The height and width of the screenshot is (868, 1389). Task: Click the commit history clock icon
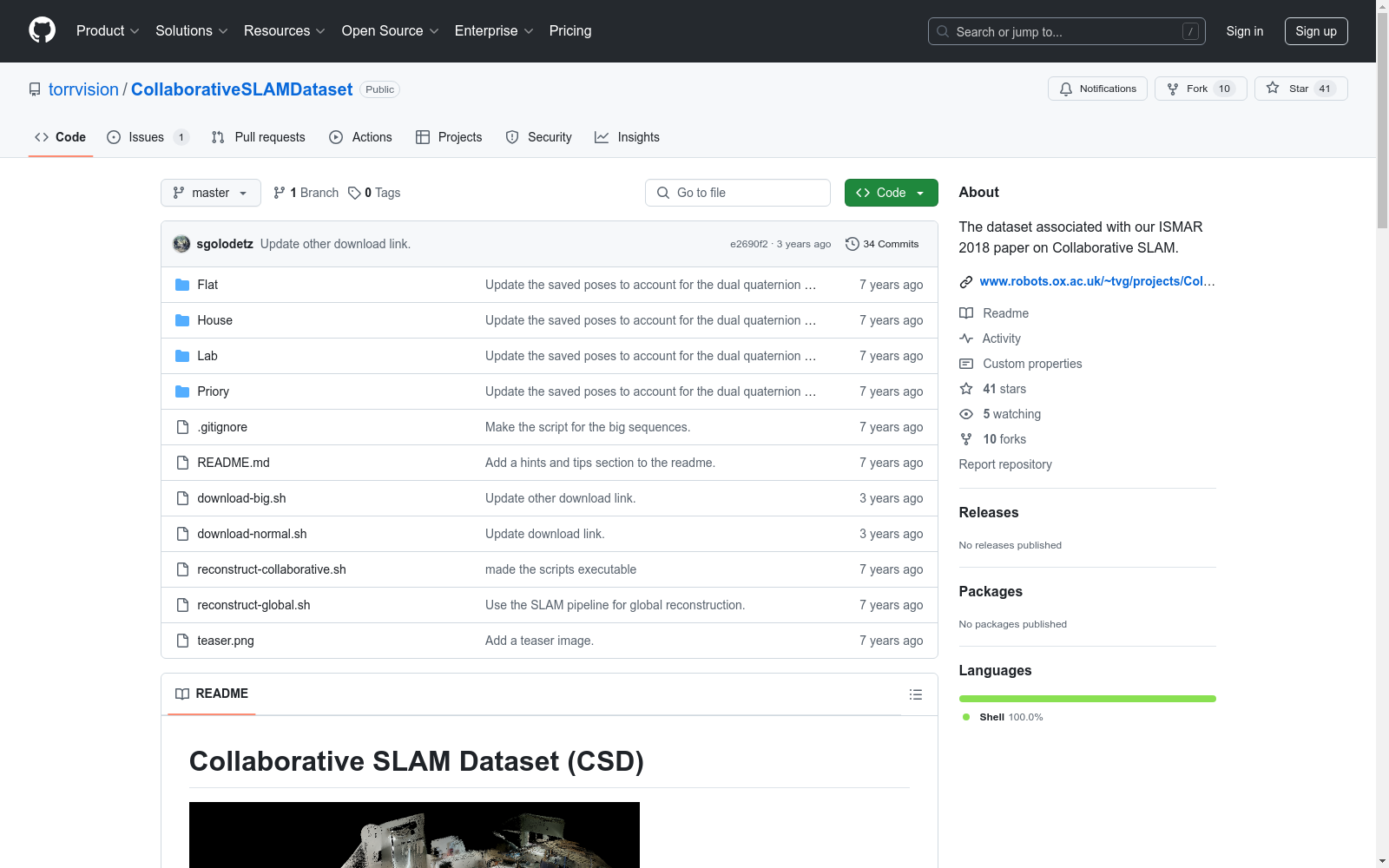tap(852, 244)
